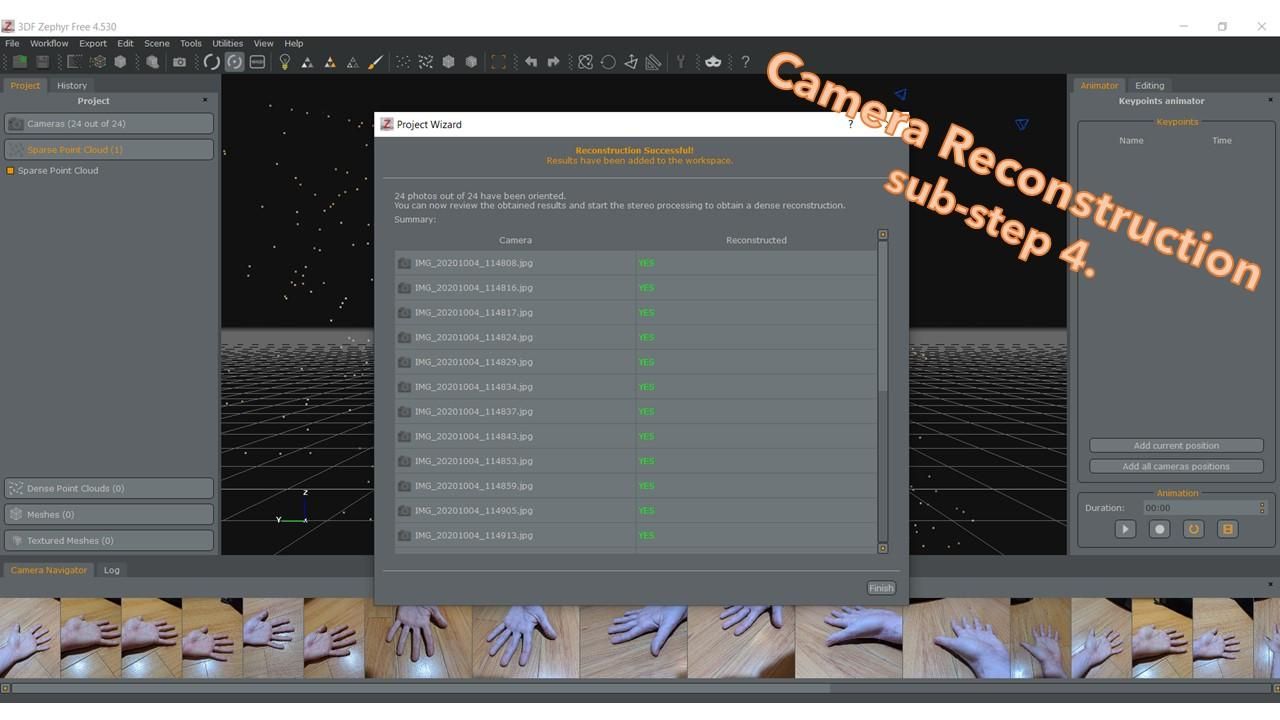Click the Add all cameras positions button
The image size is (1280, 720).
(x=1176, y=465)
